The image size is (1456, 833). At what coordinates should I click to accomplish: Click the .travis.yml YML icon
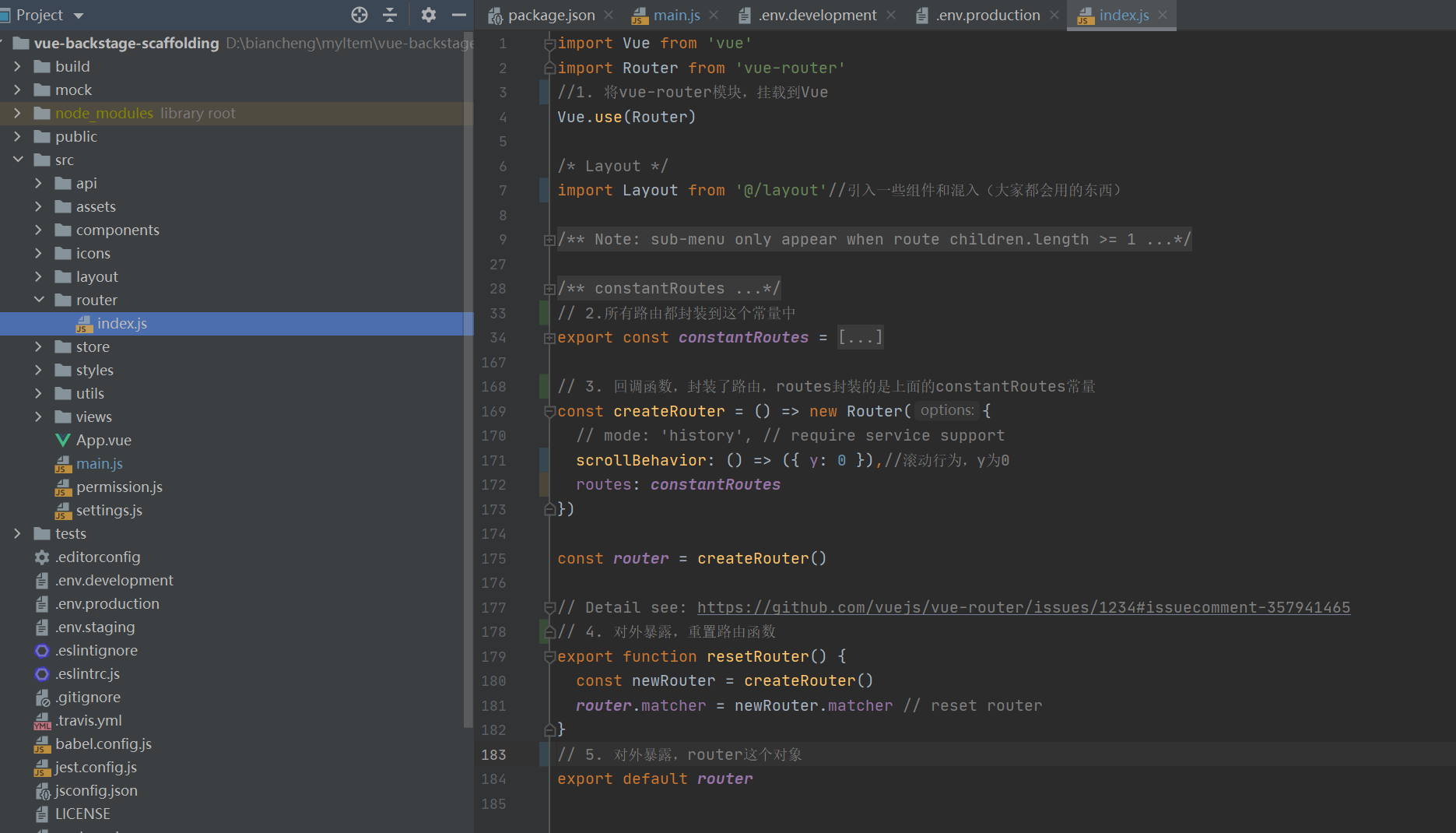coord(42,720)
